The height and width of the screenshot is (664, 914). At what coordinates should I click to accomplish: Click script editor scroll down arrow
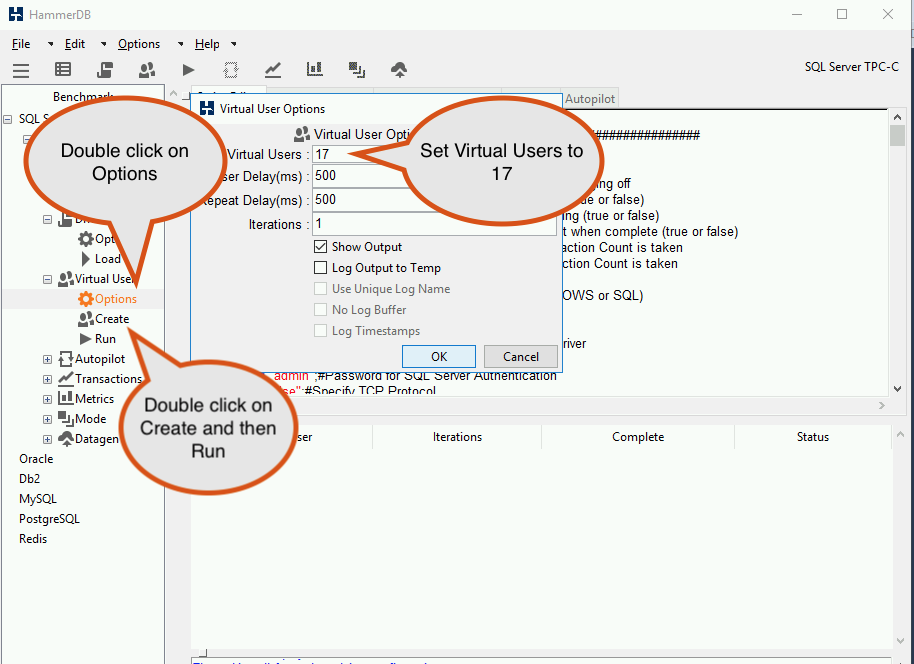898,389
